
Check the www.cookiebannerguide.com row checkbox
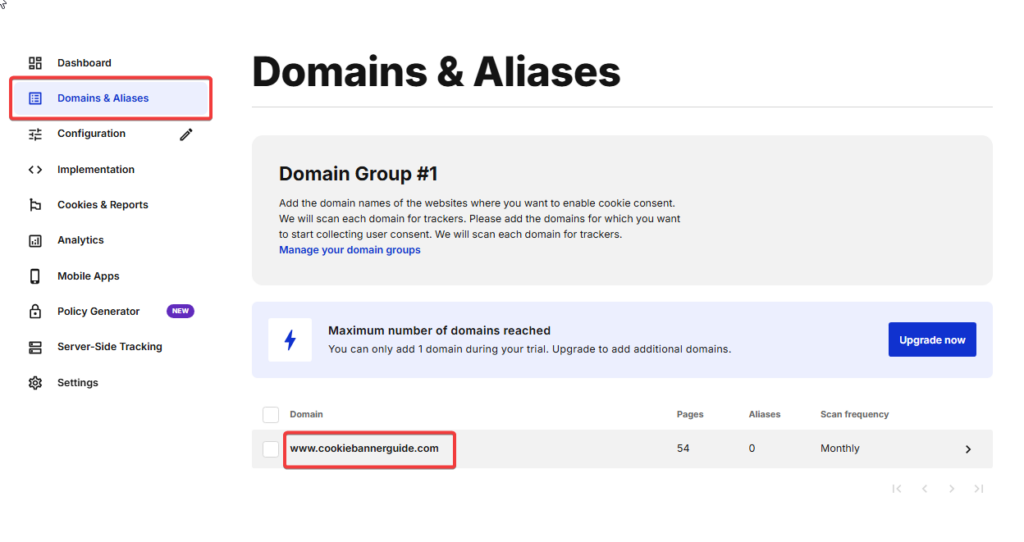coord(270,449)
